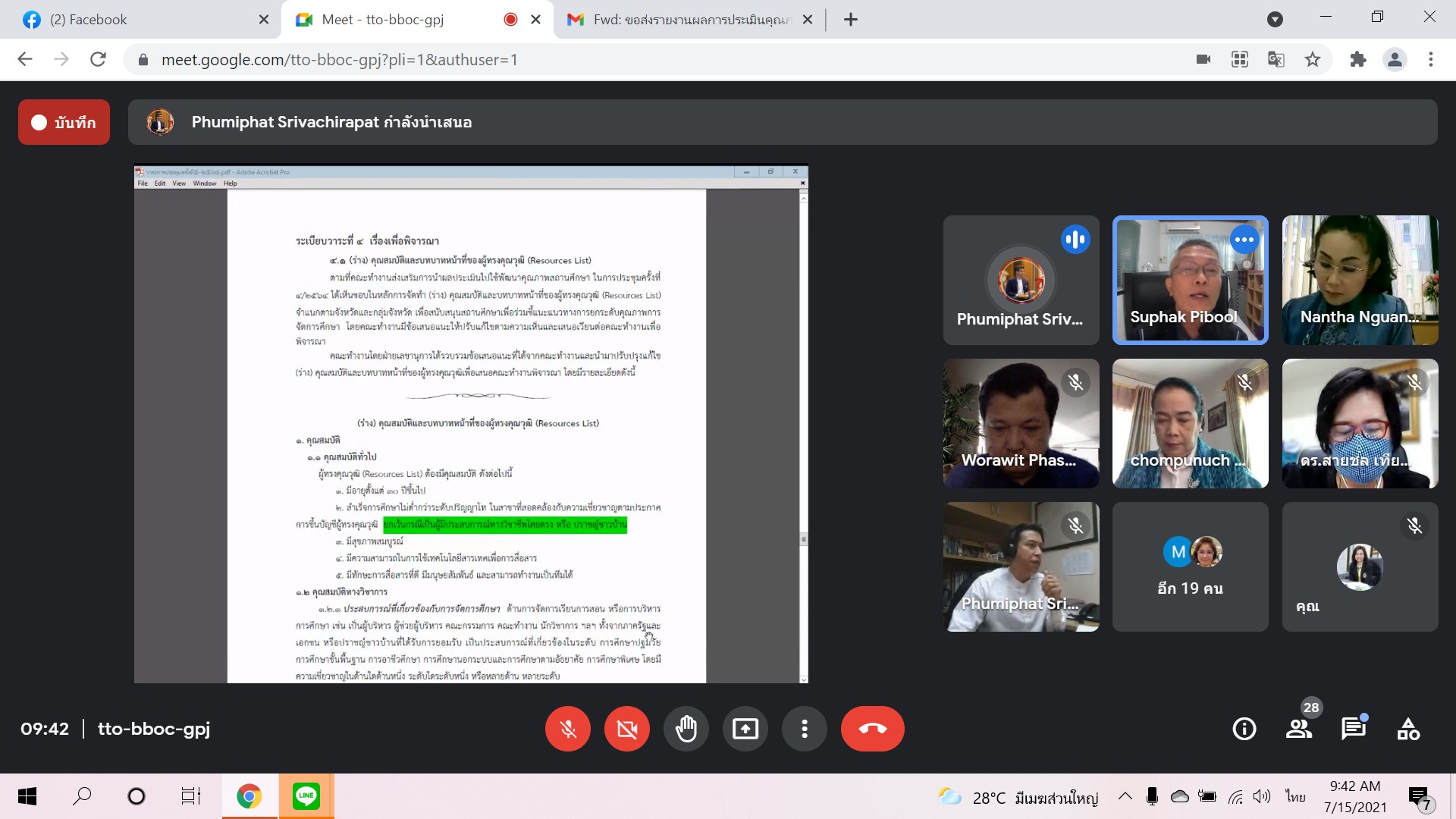Open the chat panel
The width and height of the screenshot is (1456, 819).
[1353, 729]
